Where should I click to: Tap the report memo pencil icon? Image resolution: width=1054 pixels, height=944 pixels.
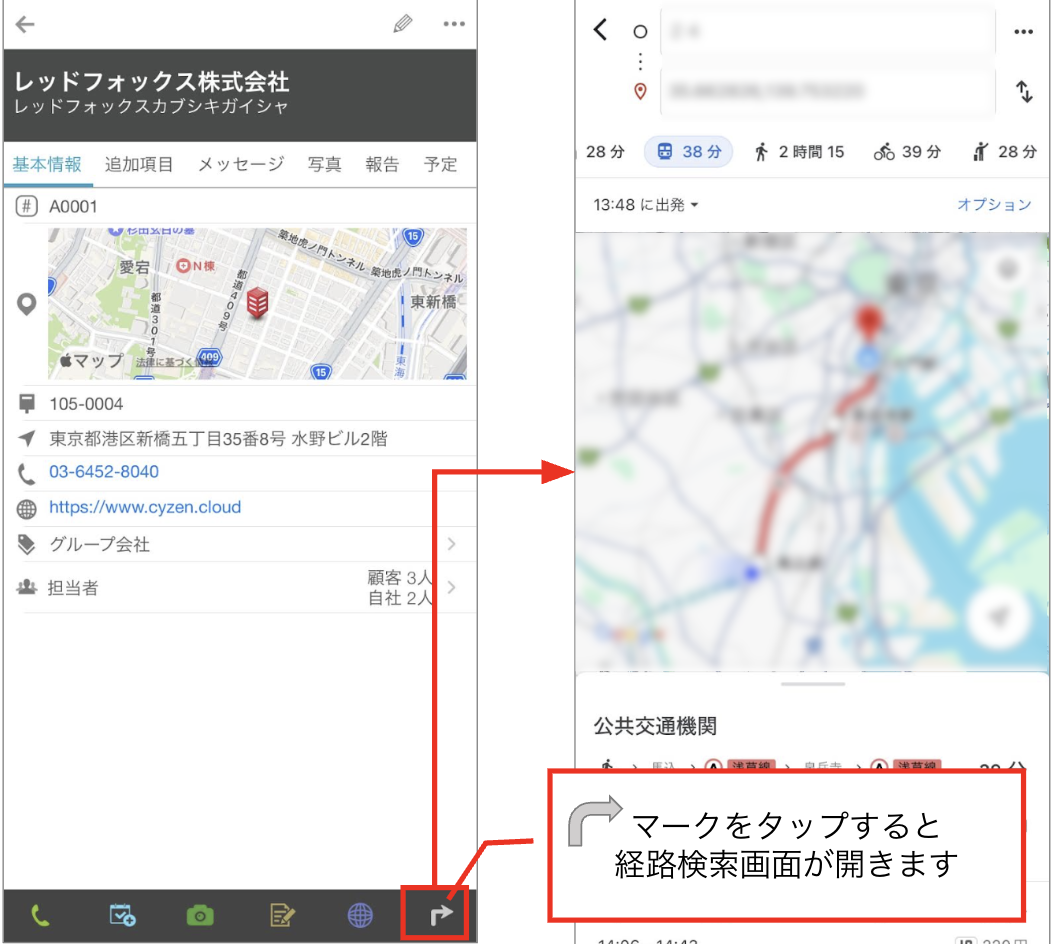pos(282,916)
